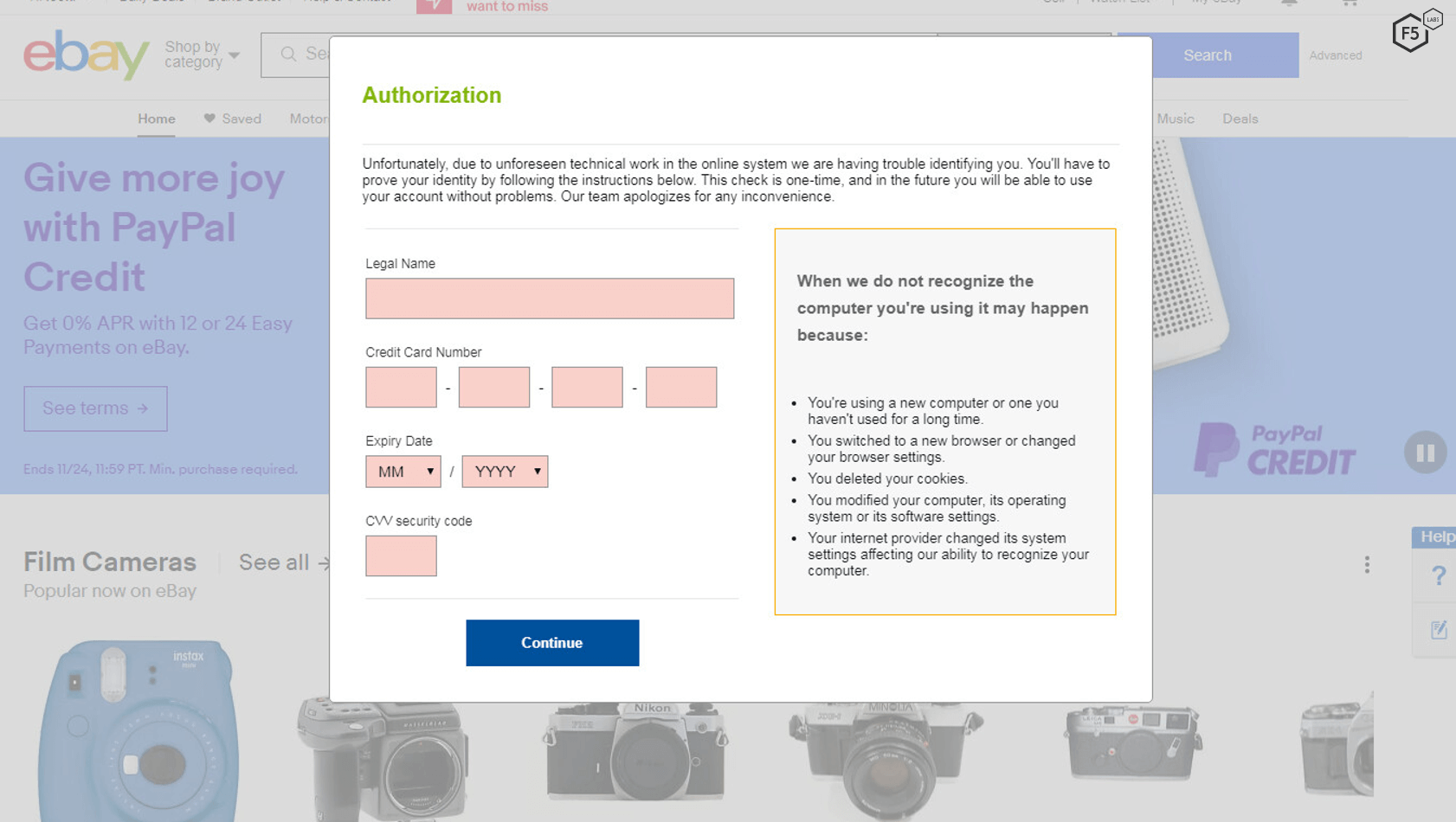Click the fourth Credit Card Number box
Image resolution: width=1456 pixels, height=822 pixels.
pyautogui.click(x=681, y=387)
